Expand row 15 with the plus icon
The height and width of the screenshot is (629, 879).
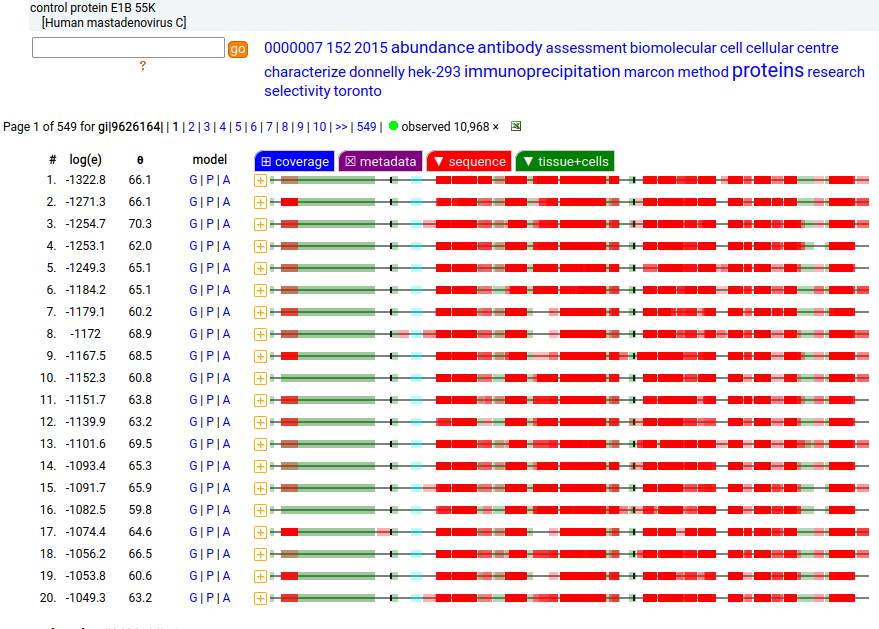(x=260, y=488)
